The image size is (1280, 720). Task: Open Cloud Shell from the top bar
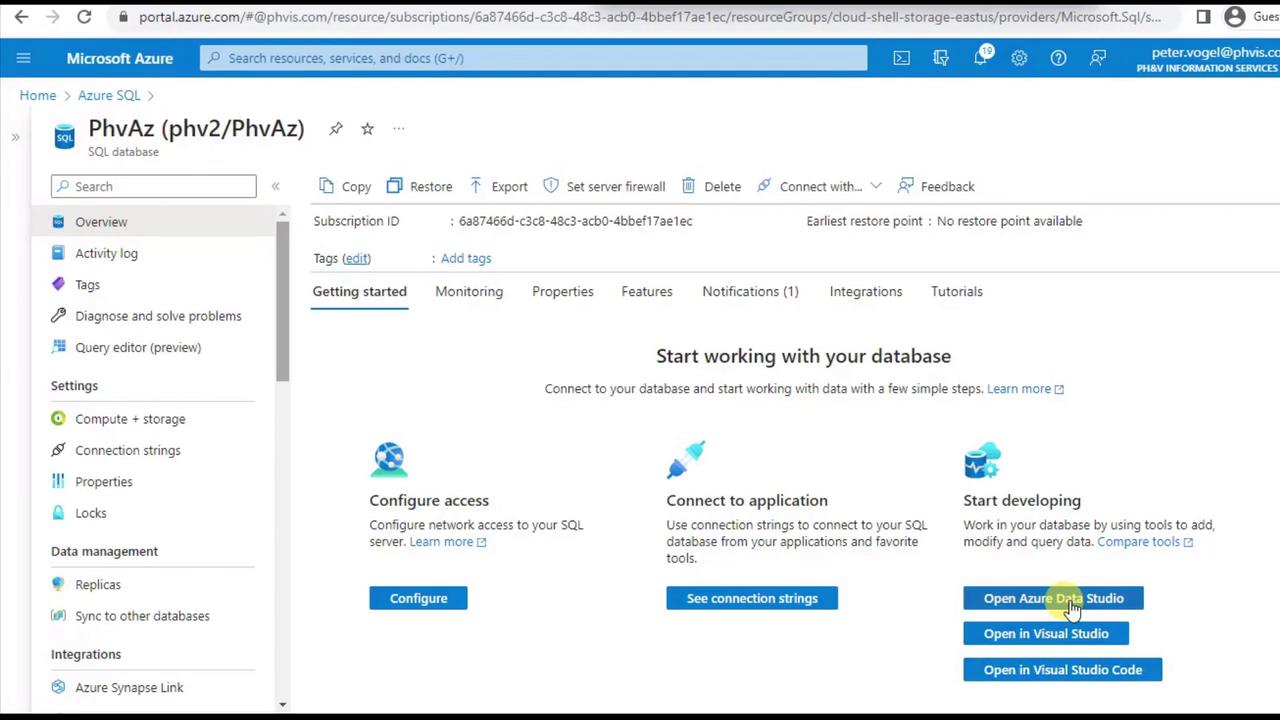(902, 58)
